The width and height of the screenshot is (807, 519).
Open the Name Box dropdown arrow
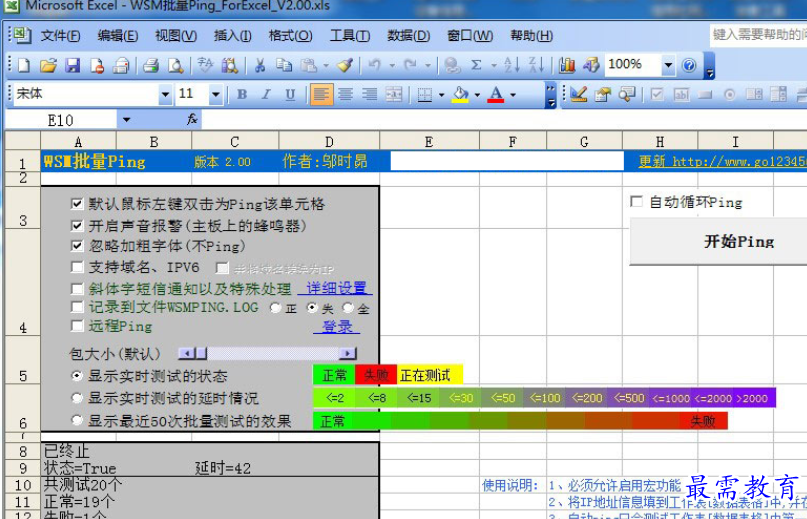pyautogui.click(x=126, y=120)
